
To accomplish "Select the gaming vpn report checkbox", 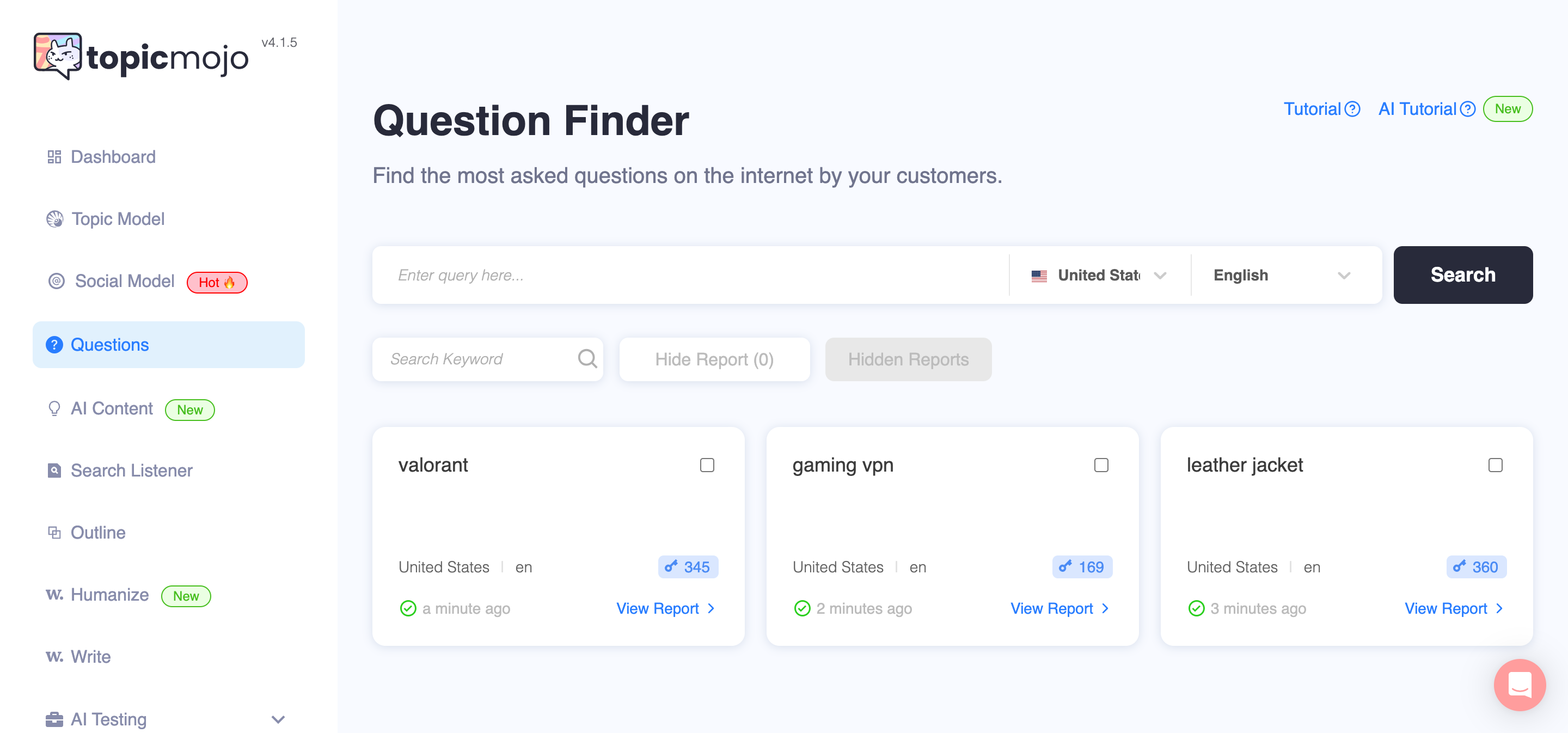I will tap(1100, 465).
